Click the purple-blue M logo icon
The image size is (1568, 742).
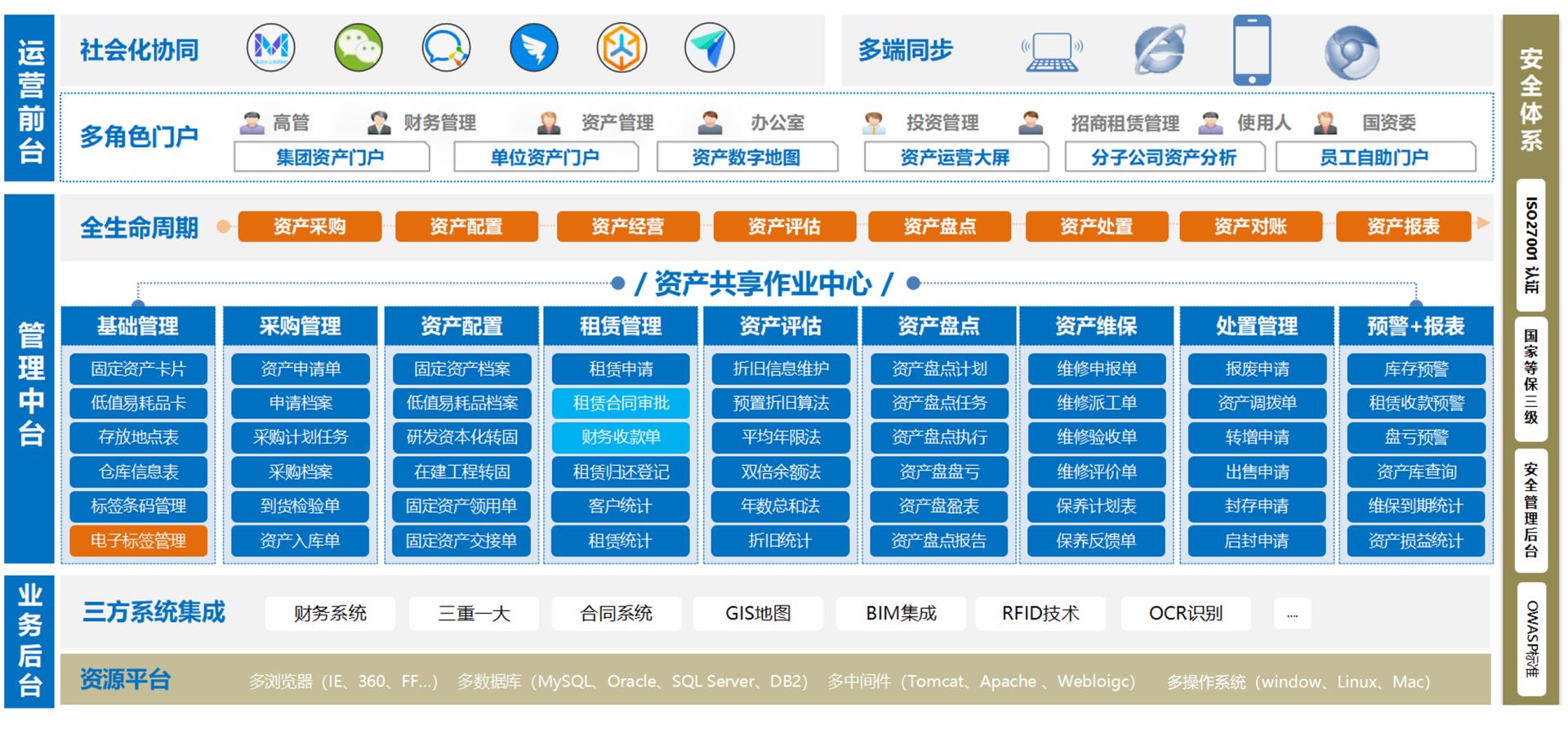(271, 47)
